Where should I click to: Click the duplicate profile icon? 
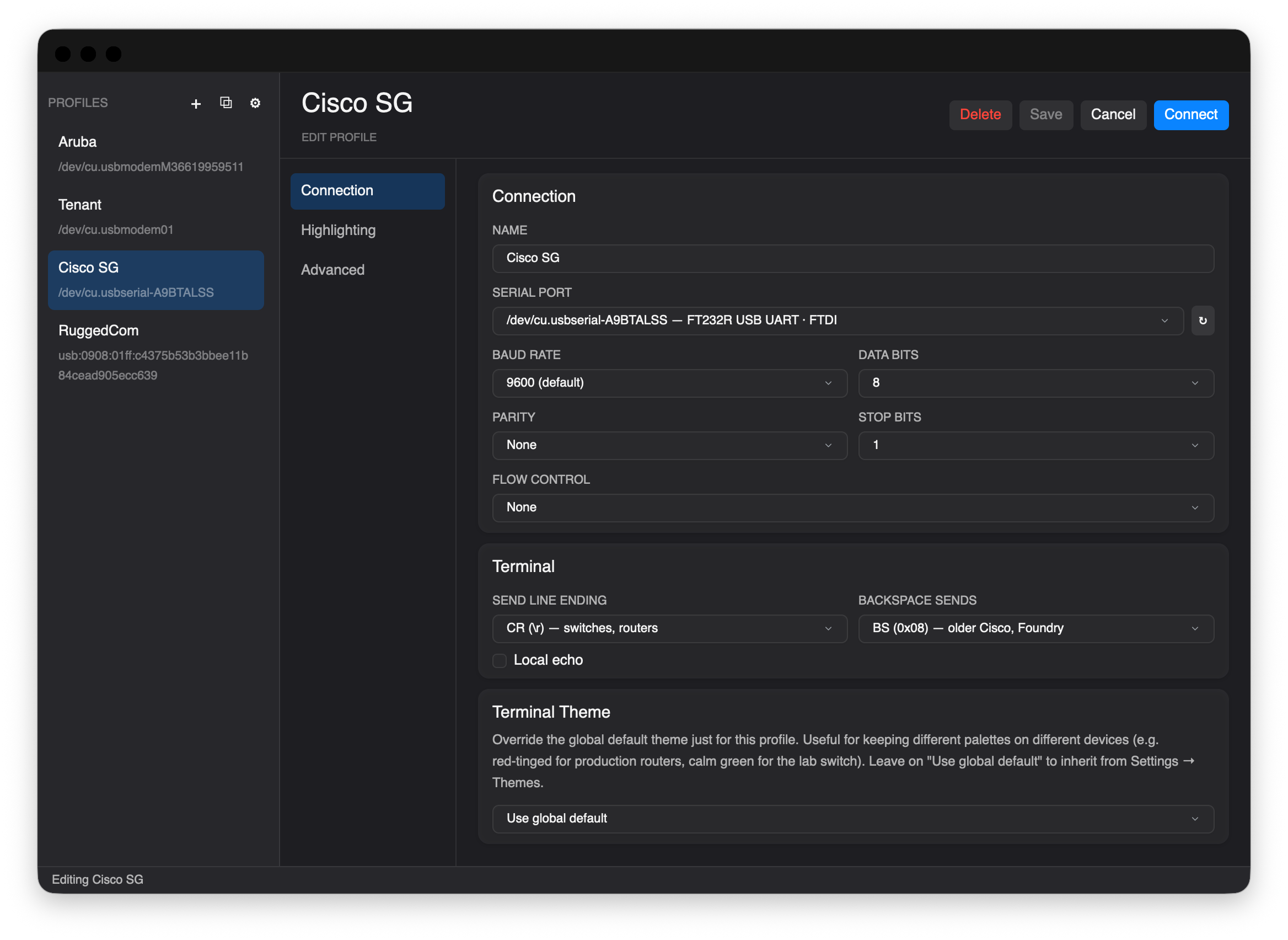226,103
